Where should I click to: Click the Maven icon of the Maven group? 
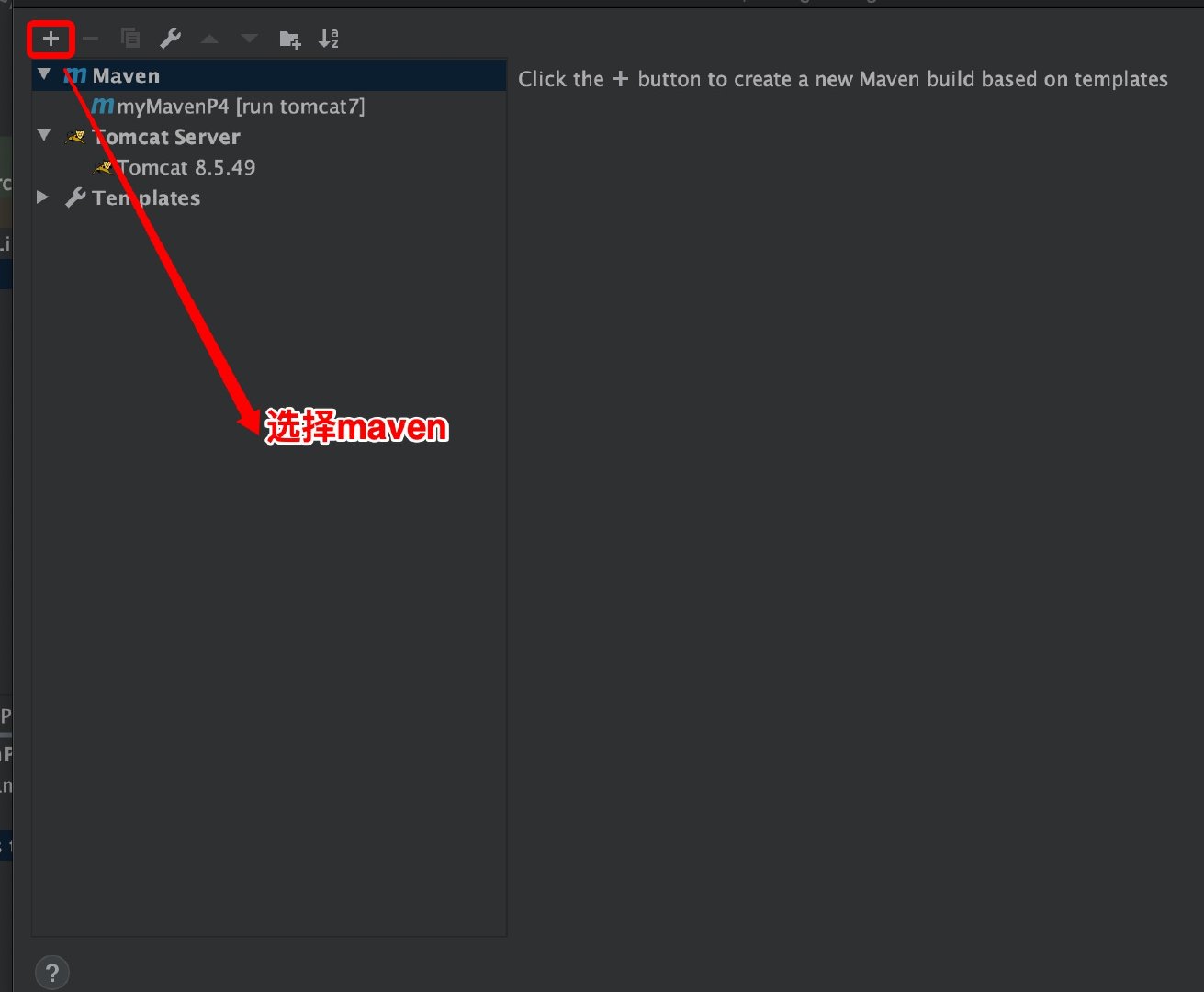(75, 75)
